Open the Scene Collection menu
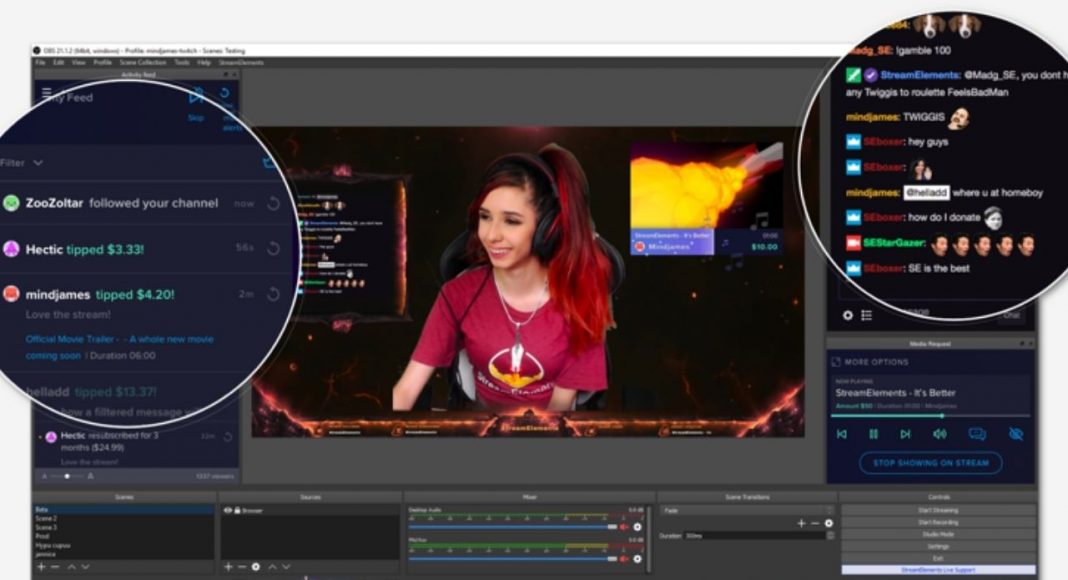This screenshot has height=580, width=1068. point(143,62)
